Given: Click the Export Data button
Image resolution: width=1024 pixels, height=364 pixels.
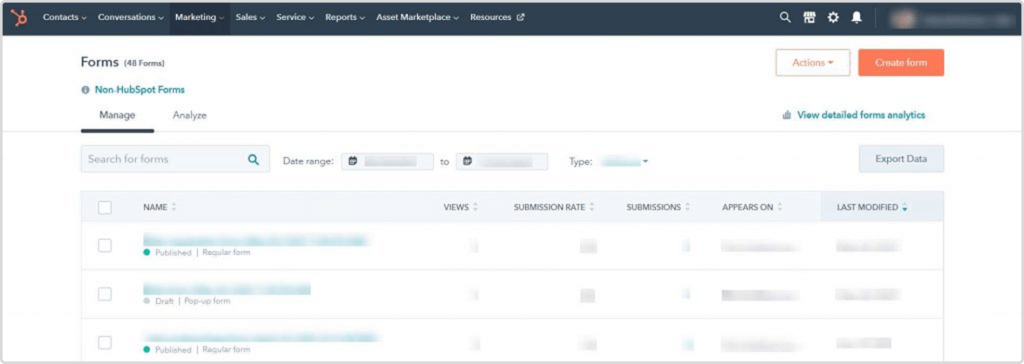Looking at the screenshot, I should pos(901,159).
